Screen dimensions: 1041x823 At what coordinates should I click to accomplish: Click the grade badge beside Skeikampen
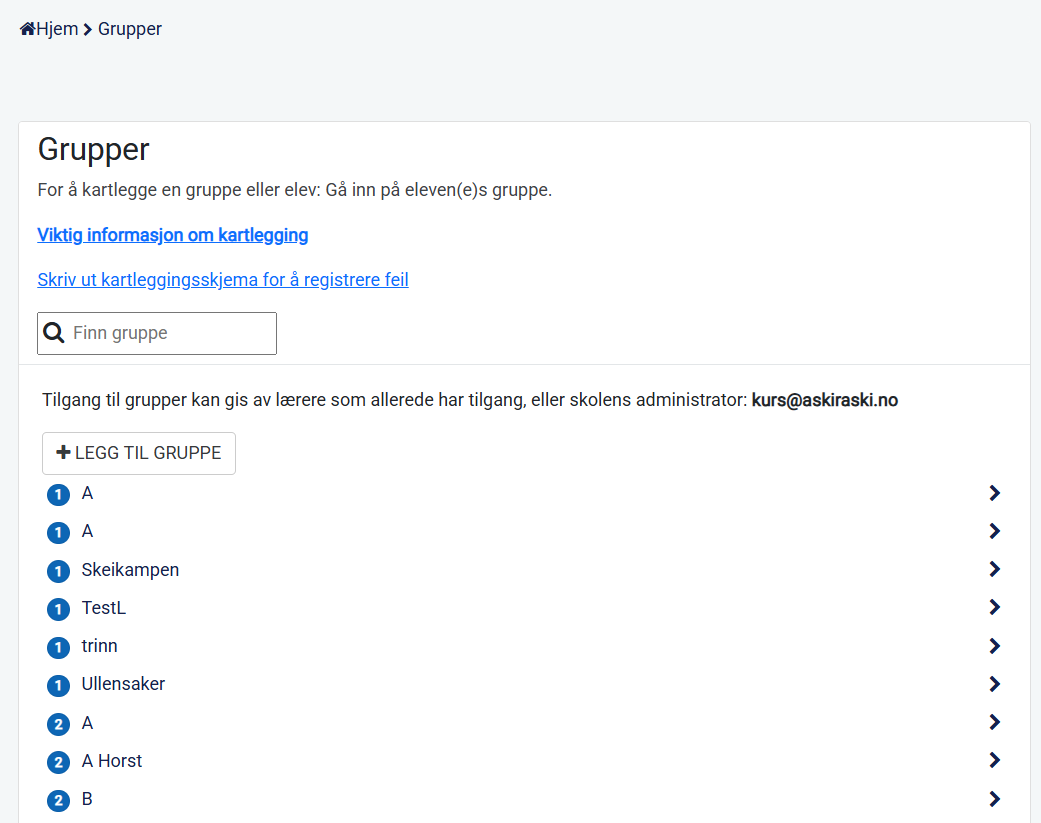tap(58, 571)
